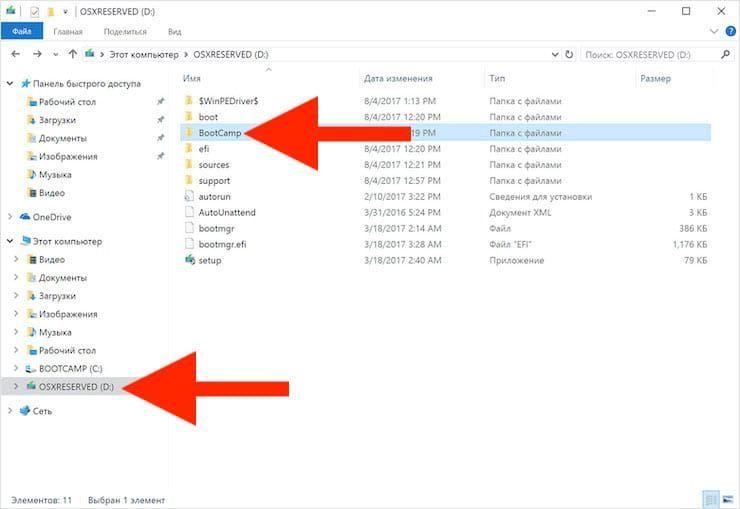Select the support folder icon
The image size is (740, 509).
[x=189, y=181]
